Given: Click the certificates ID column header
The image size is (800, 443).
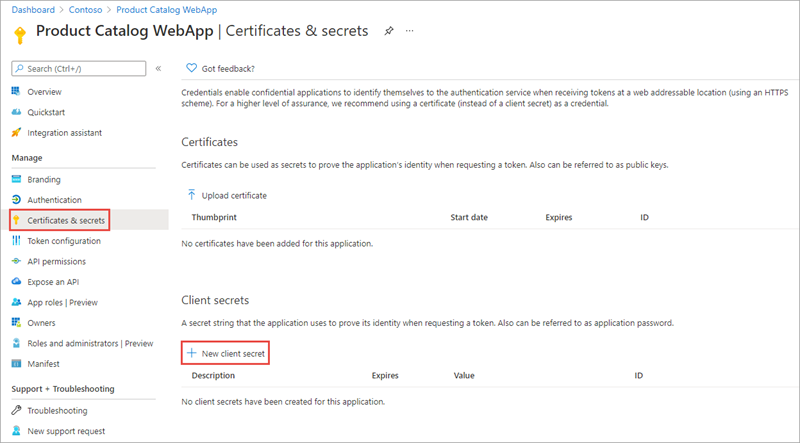Looking at the screenshot, I should [644, 217].
